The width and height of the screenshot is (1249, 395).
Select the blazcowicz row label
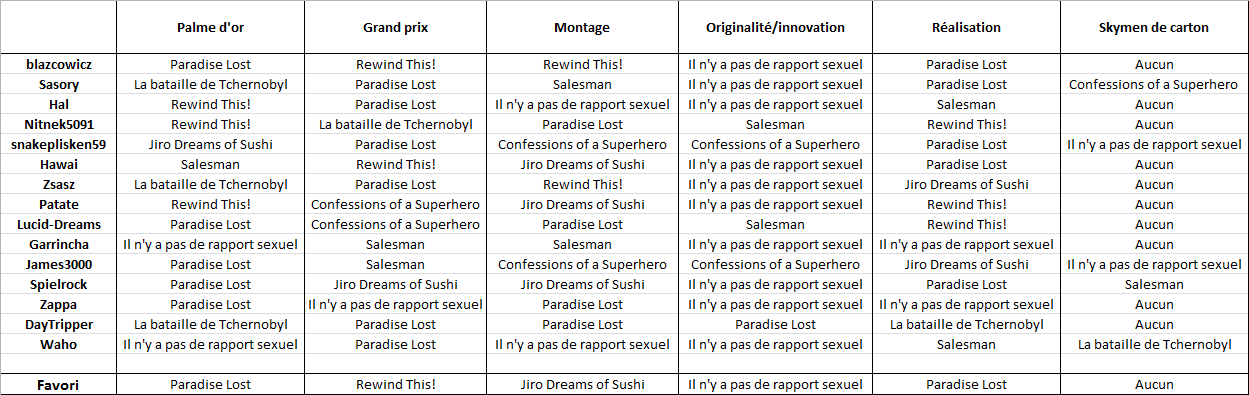click(x=58, y=64)
